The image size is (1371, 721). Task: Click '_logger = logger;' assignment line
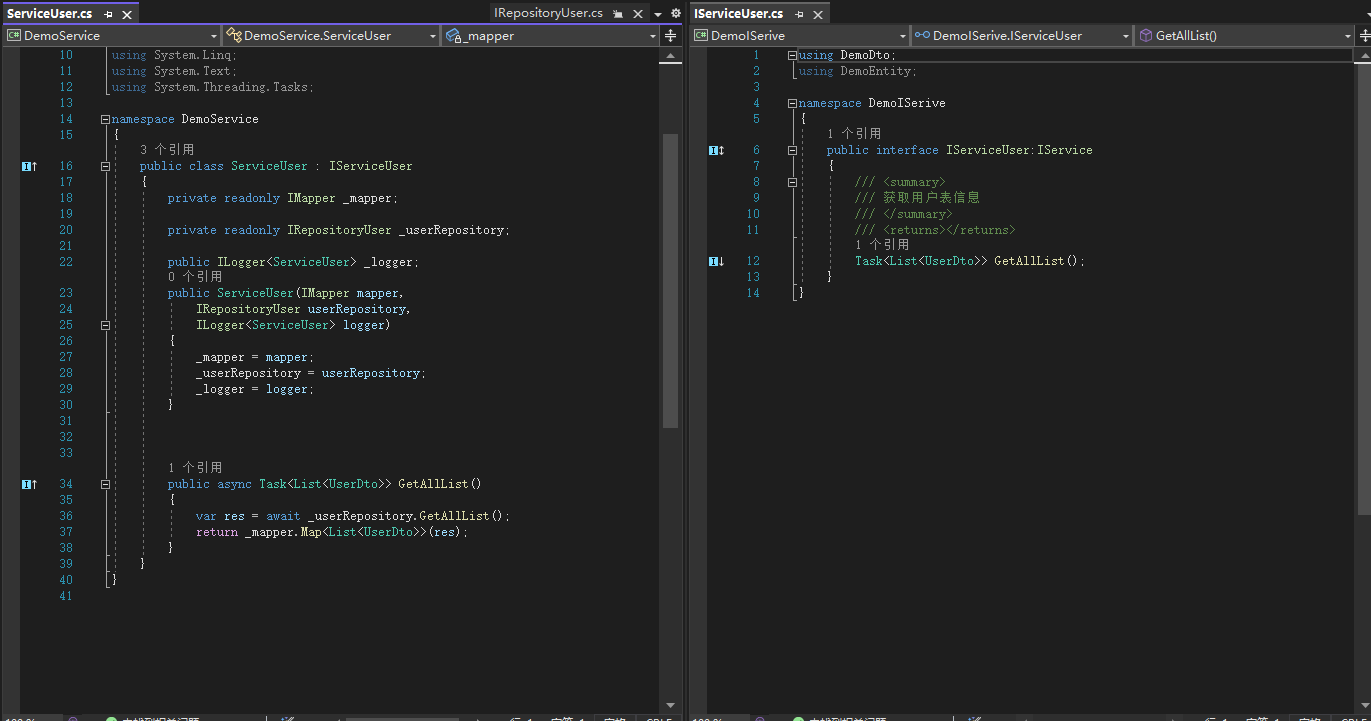click(255, 389)
